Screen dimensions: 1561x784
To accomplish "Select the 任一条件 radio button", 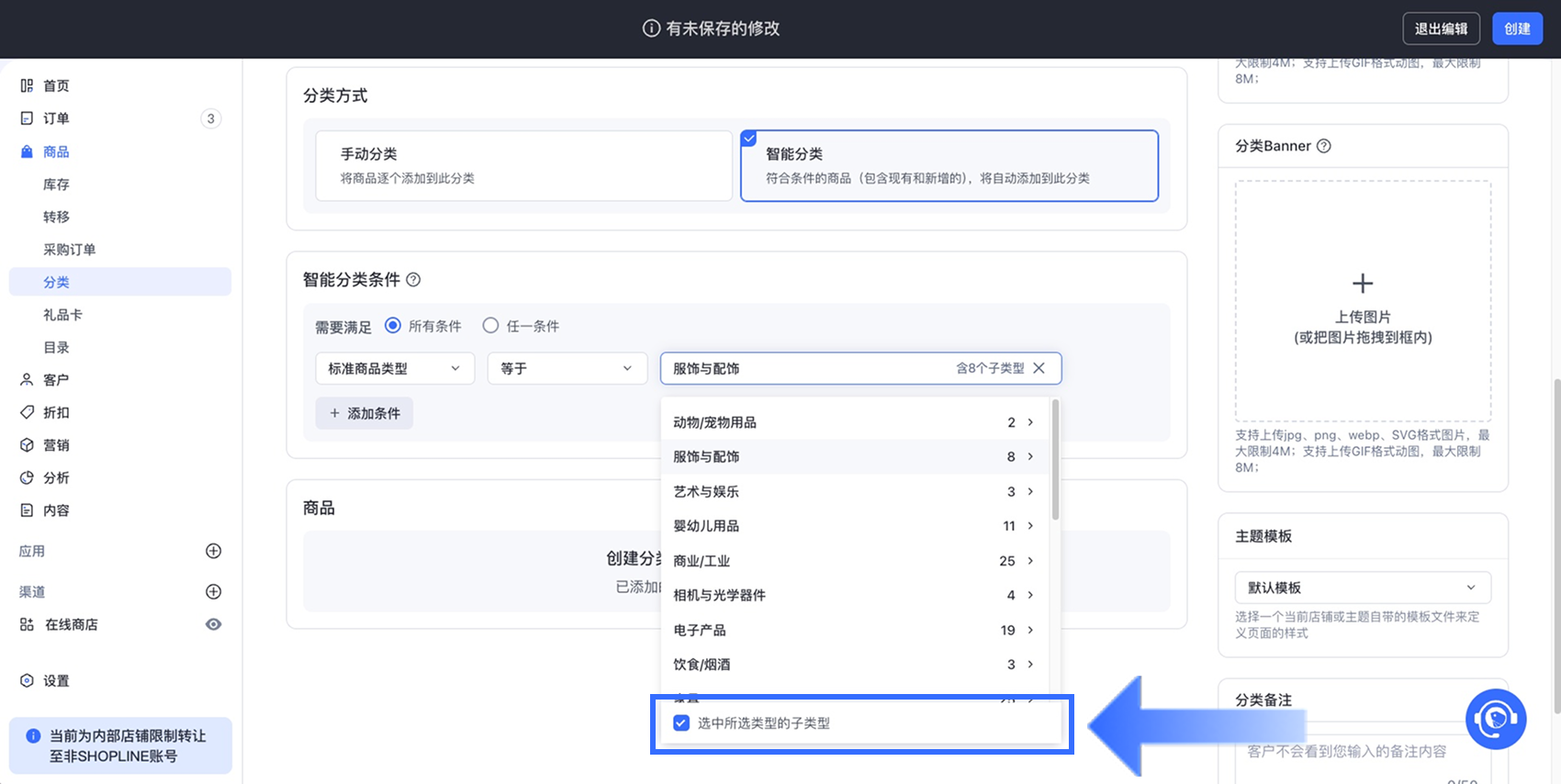I will 490,326.
